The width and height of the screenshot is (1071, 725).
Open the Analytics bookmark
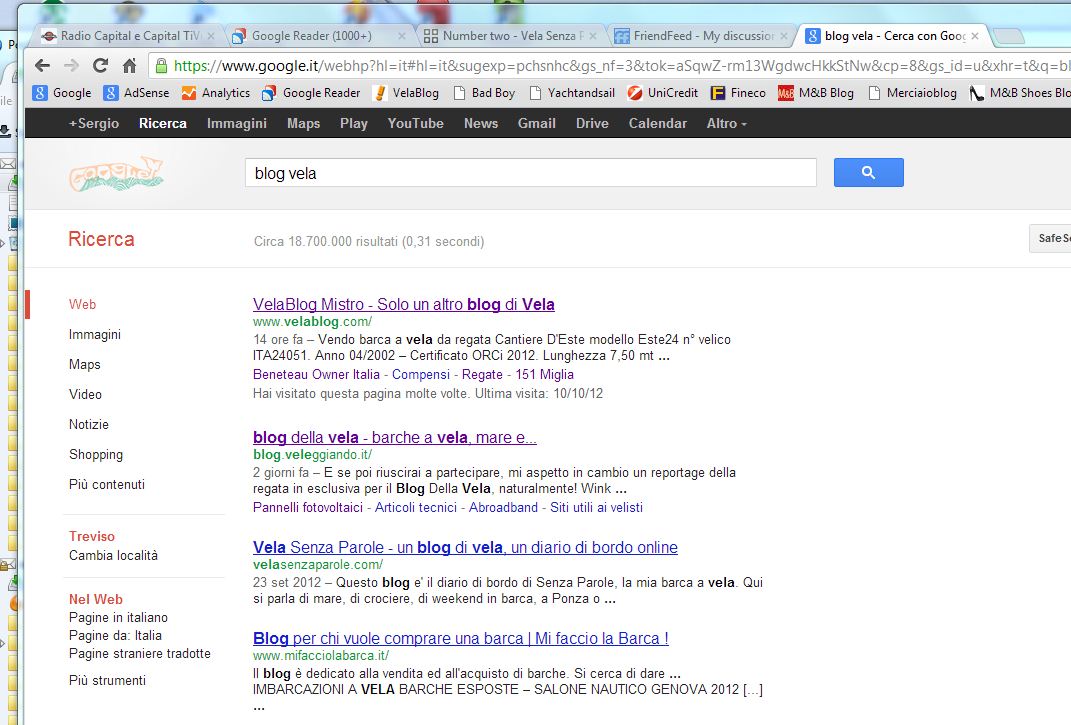[216, 93]
